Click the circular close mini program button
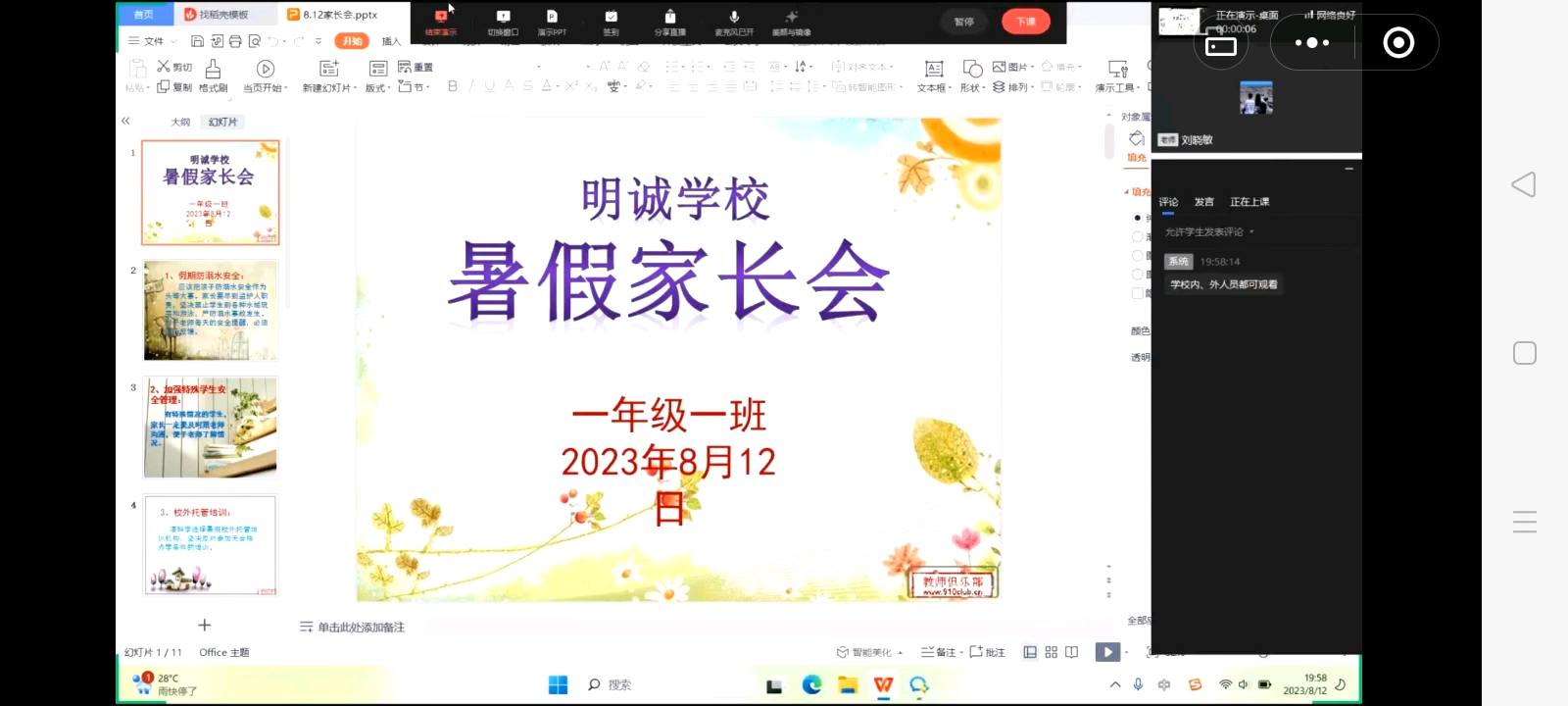Screen dimensions: 1568x706 pos(1397,42)
